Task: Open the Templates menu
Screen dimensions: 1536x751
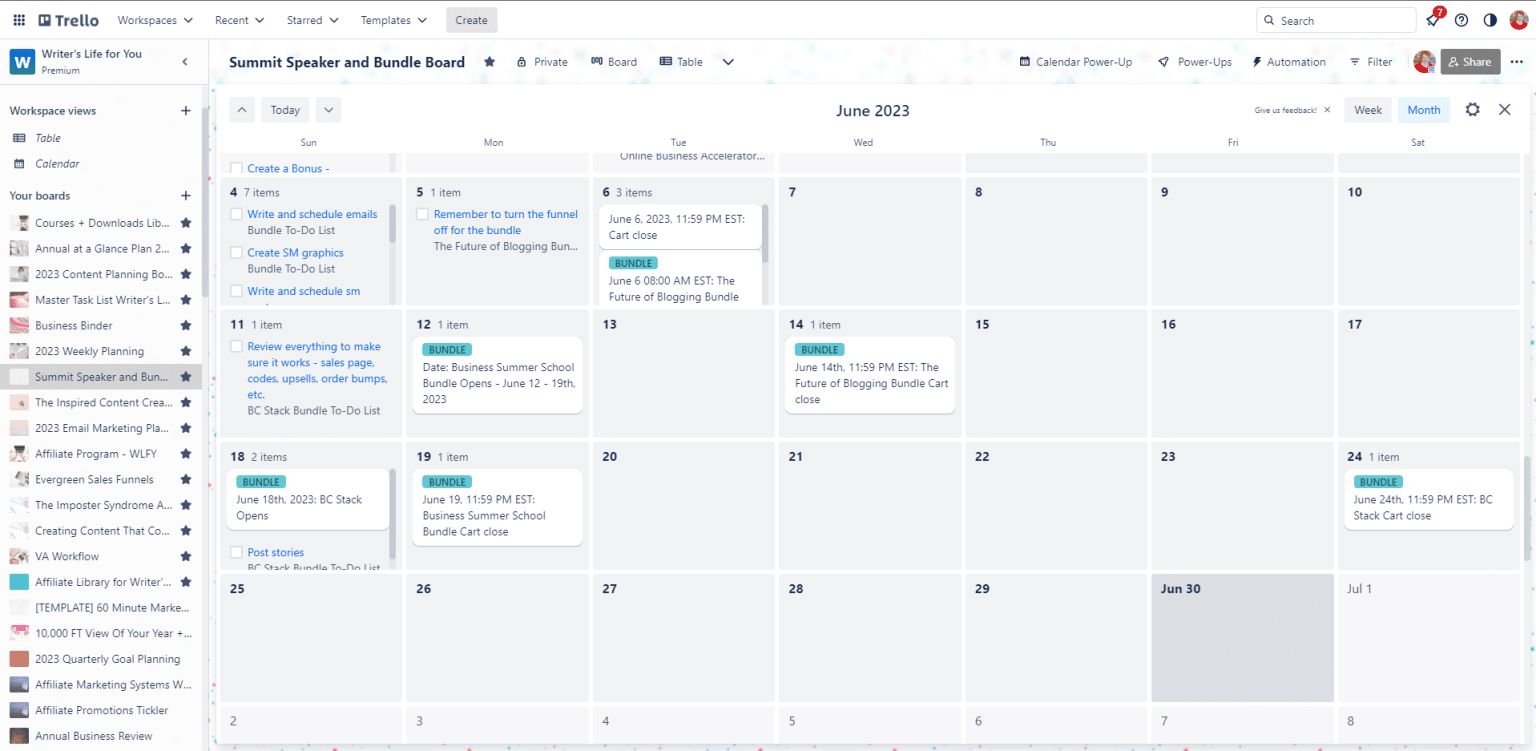Action: [x=393, y=19]
